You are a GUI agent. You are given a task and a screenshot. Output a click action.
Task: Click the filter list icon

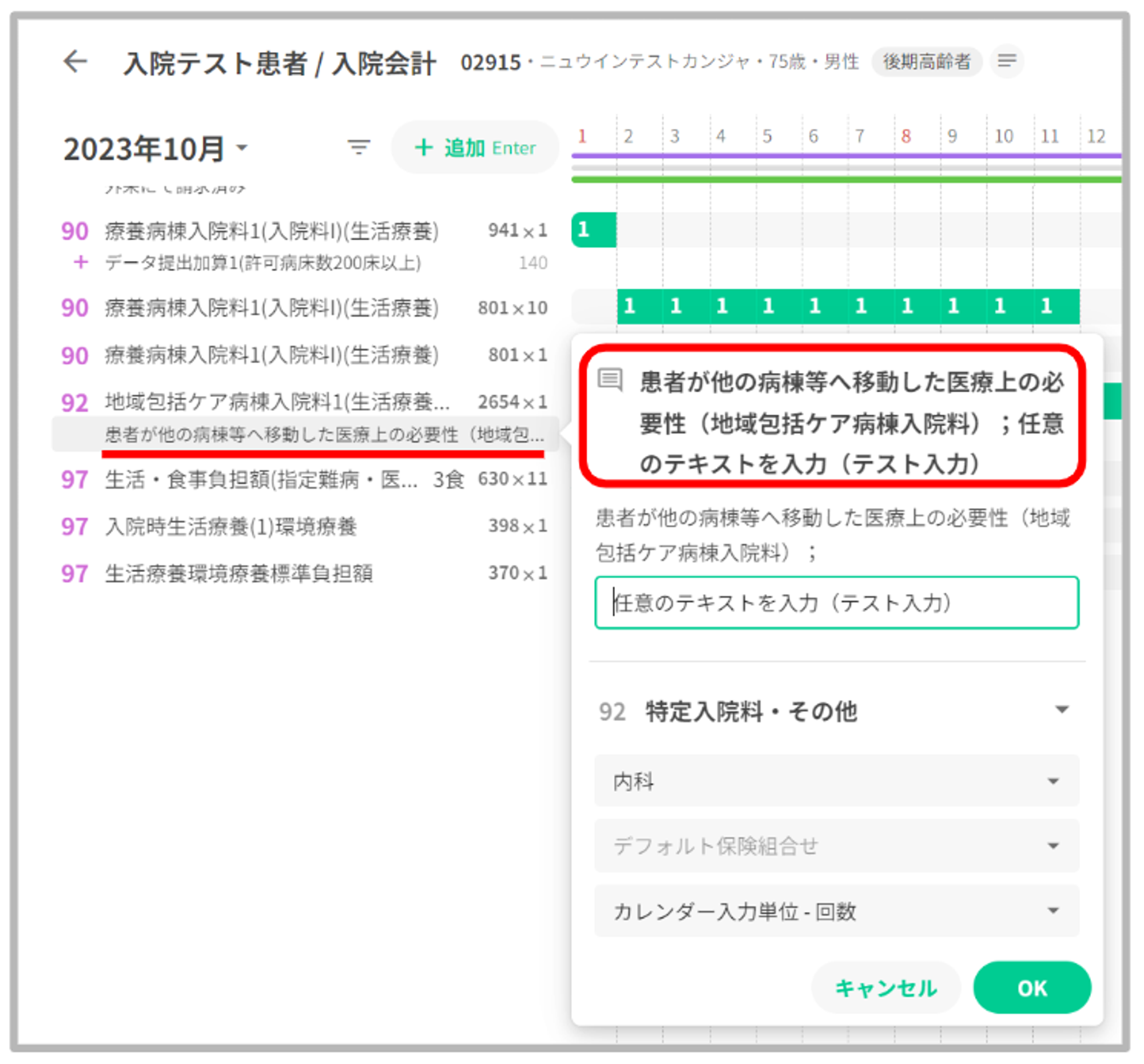[359, 148]
